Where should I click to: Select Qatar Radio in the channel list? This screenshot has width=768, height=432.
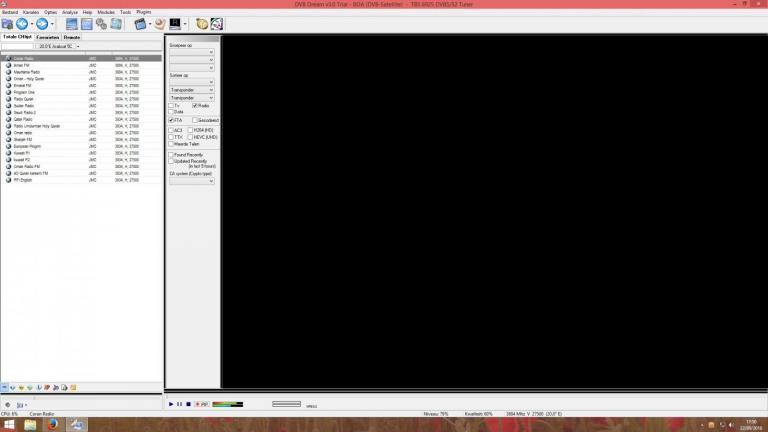[x=24, y=59]
